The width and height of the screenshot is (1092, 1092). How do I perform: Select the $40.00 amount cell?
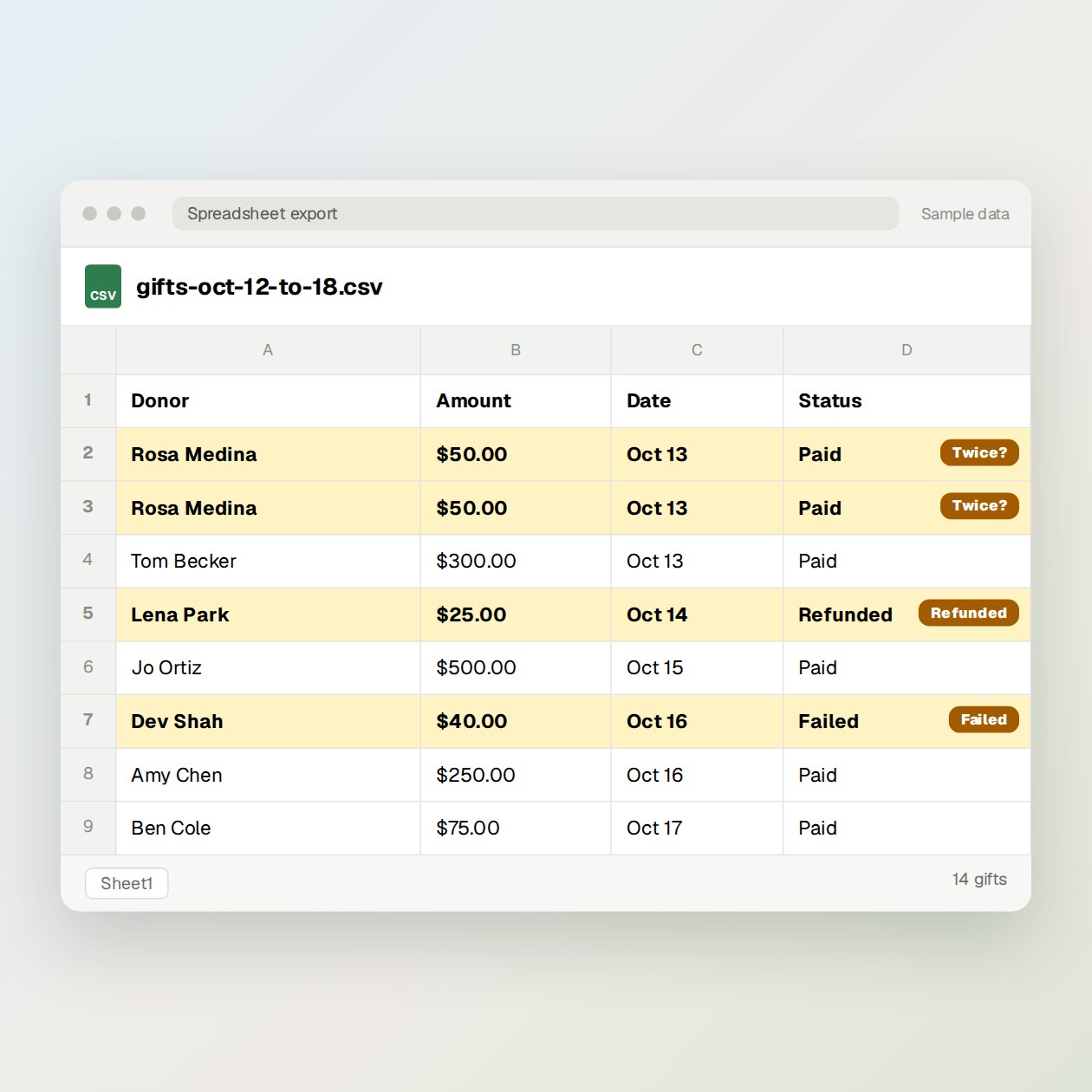516,721
